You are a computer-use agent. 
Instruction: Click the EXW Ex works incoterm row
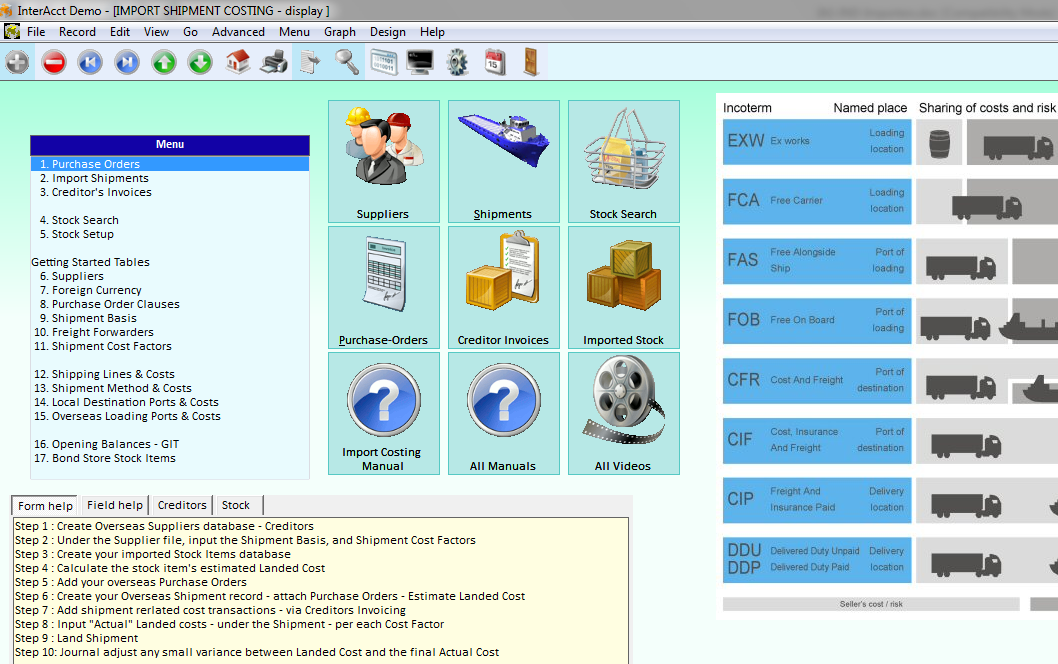pos(816,142)
